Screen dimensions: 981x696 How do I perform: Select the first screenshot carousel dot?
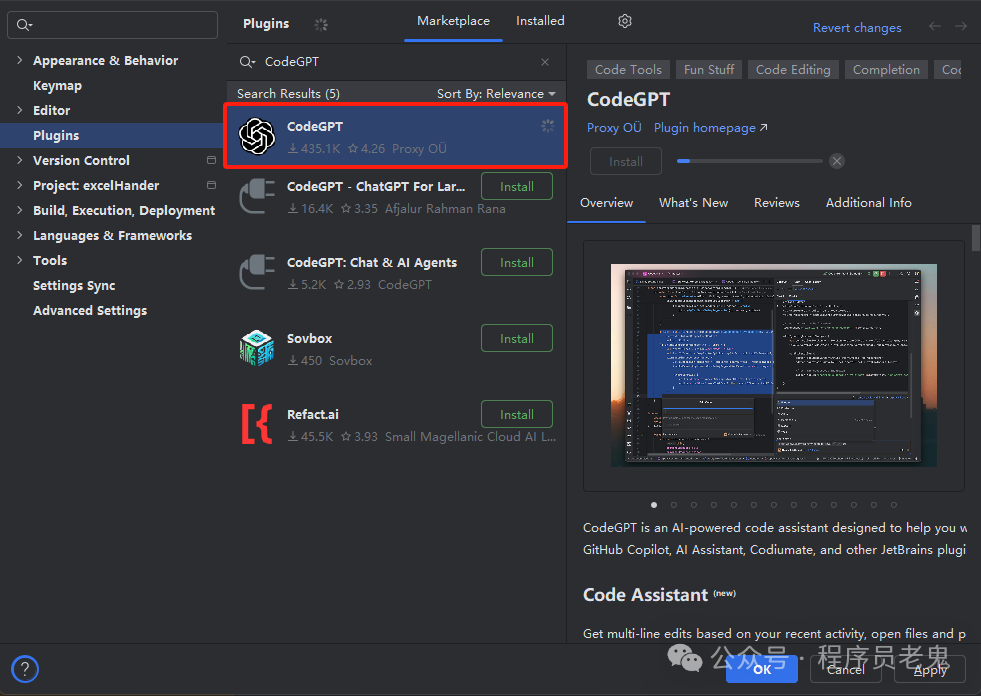654,504
